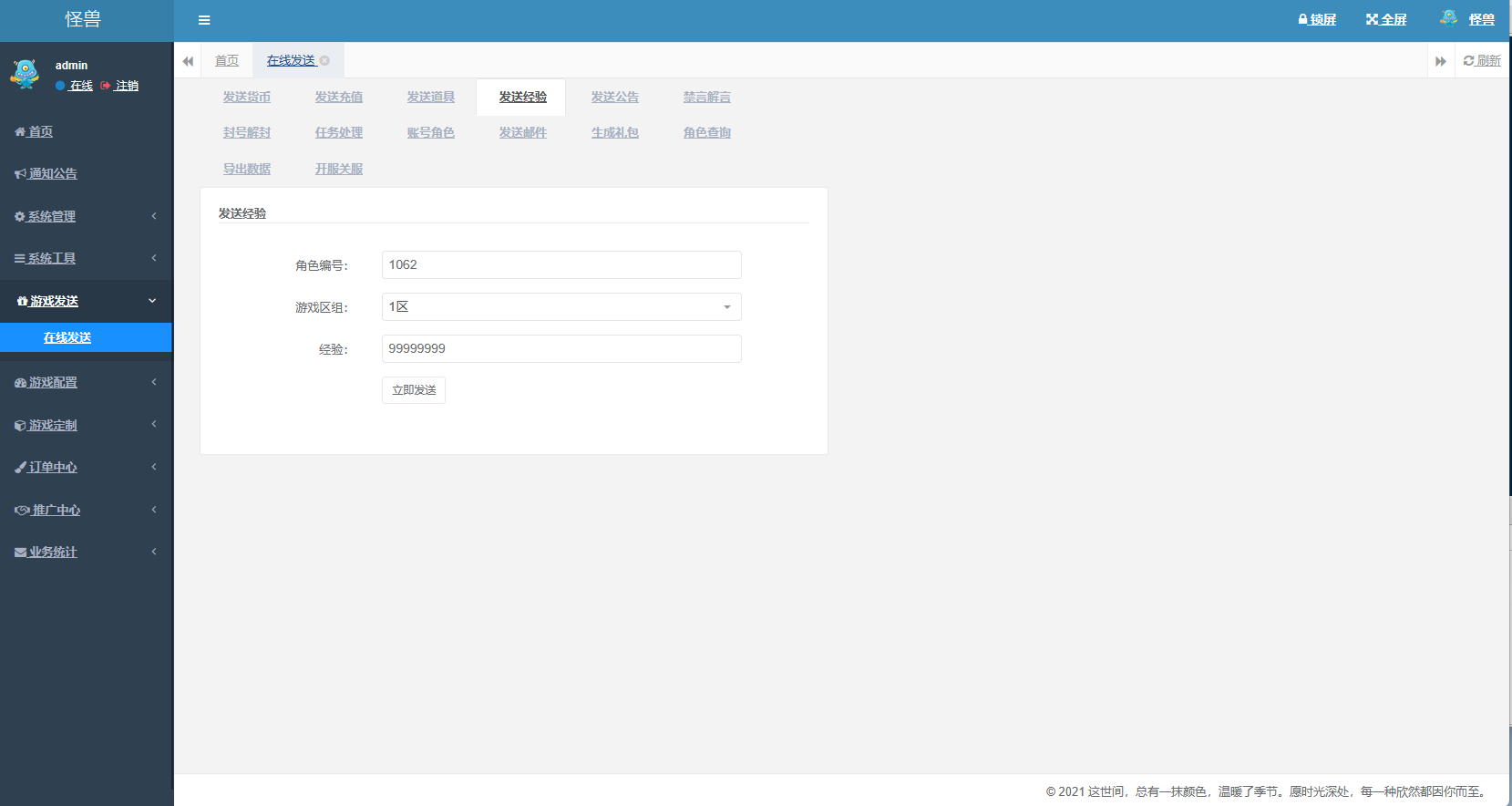Click the refresh 刷新 icon button
The width and height of the screenshot is (1512, 806).
1482,61
